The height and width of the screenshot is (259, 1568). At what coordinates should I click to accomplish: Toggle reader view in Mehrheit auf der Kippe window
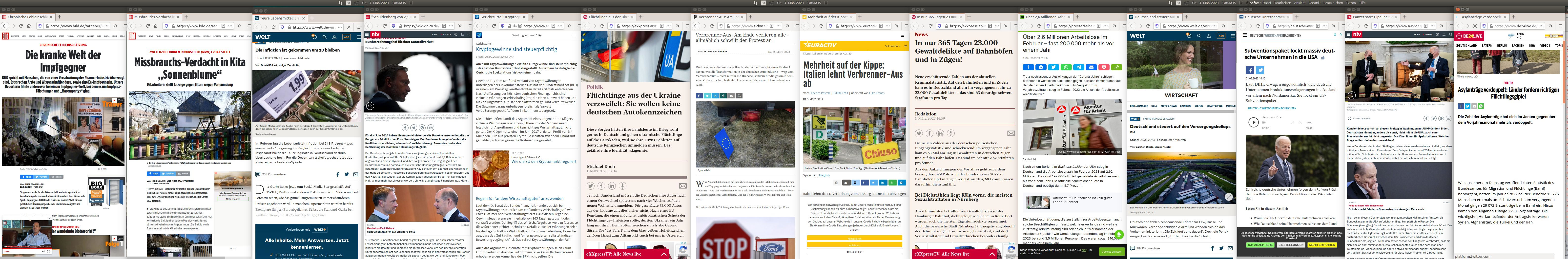point(881,26)
